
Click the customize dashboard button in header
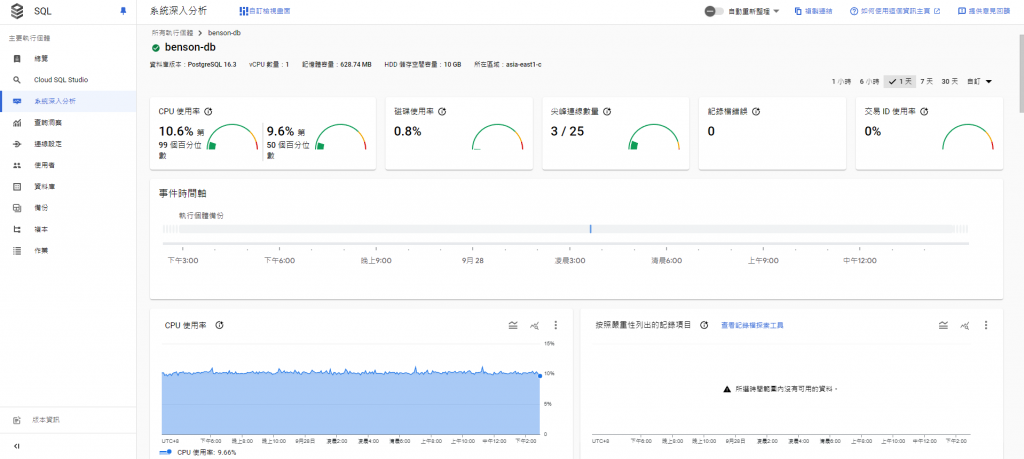(264, 11)
